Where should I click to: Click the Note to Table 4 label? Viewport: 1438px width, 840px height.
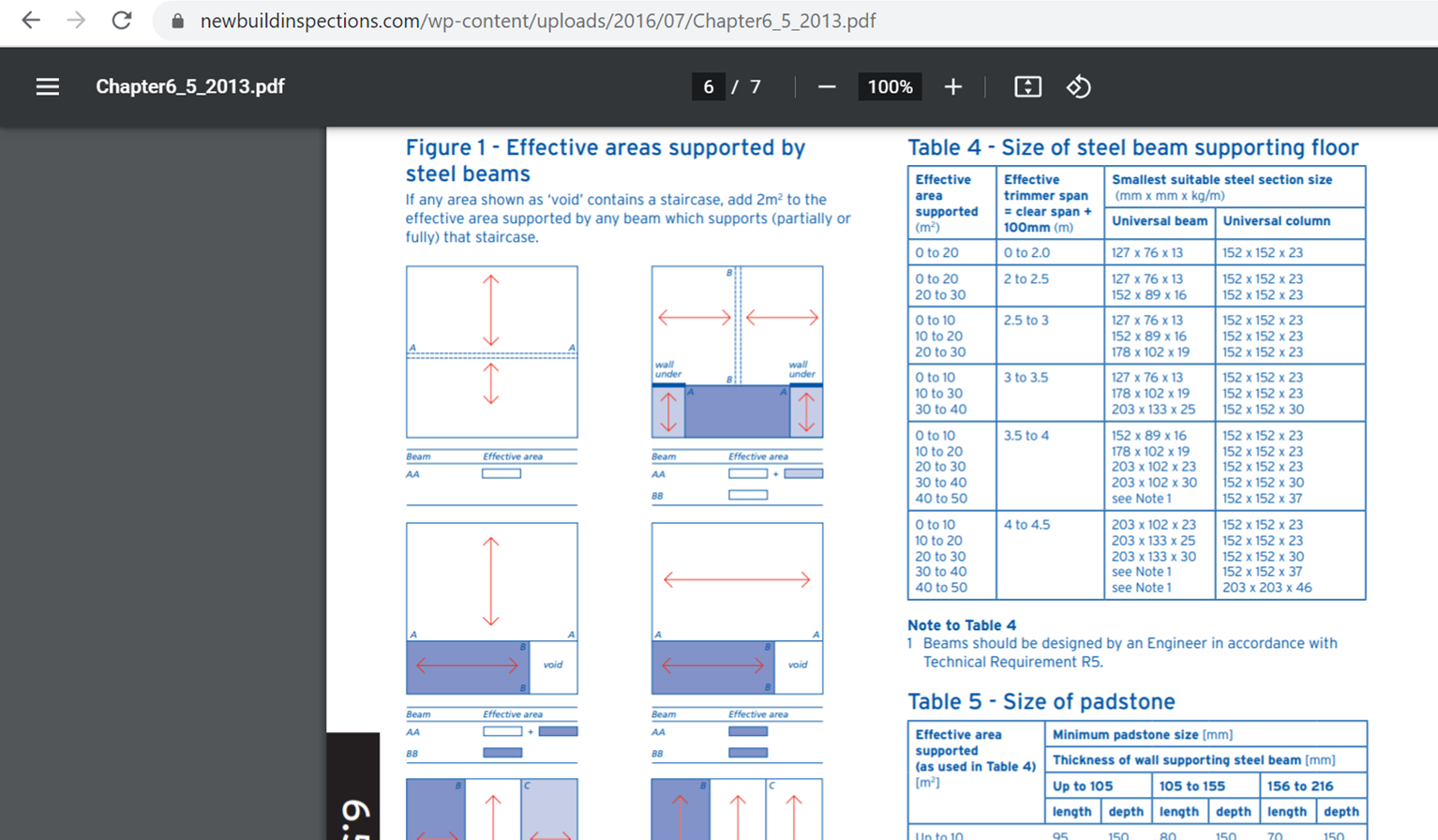point(961,625)
